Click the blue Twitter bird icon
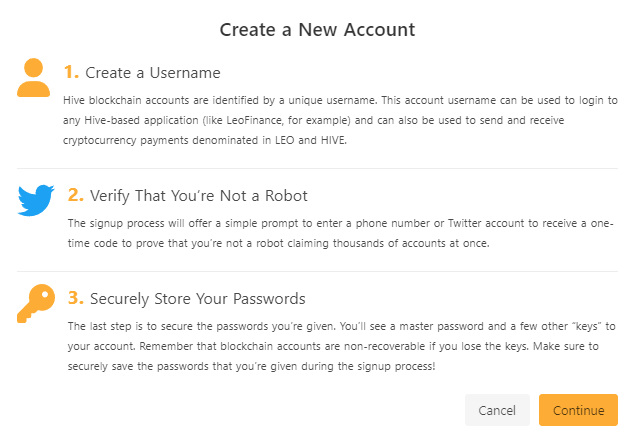 pyautogui.click(x=36, y=200)
